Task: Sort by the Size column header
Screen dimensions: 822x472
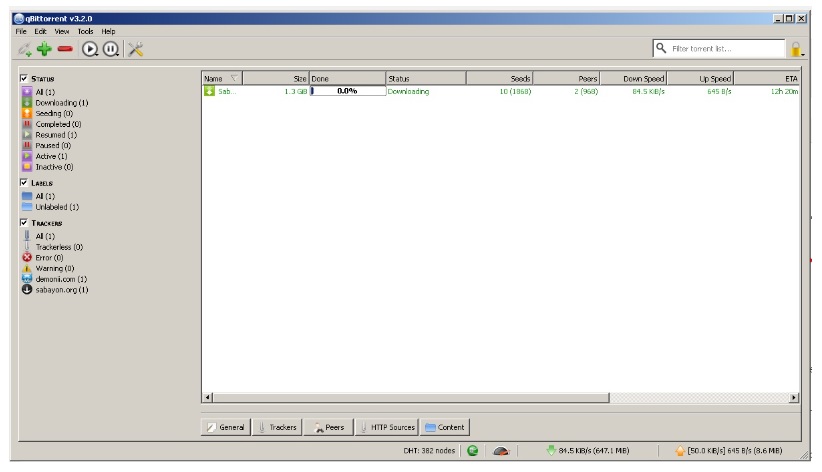Action: (276, 78)
